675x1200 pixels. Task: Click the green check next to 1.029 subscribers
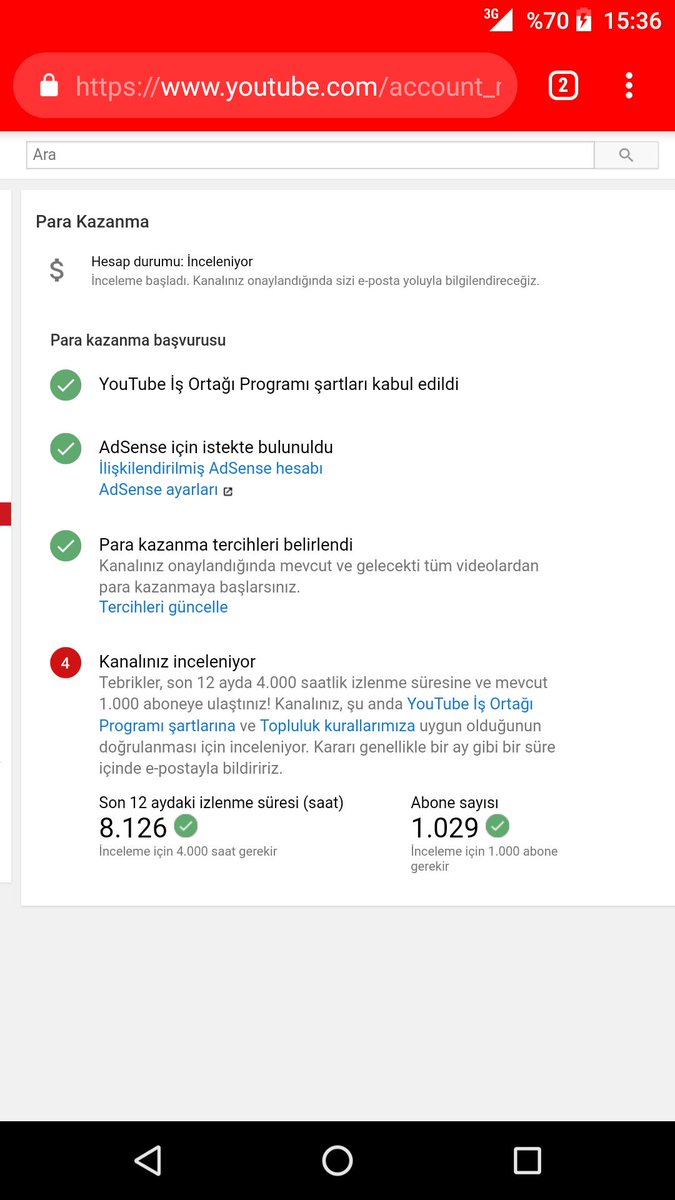pyautogui.click(x=498, y=826)
